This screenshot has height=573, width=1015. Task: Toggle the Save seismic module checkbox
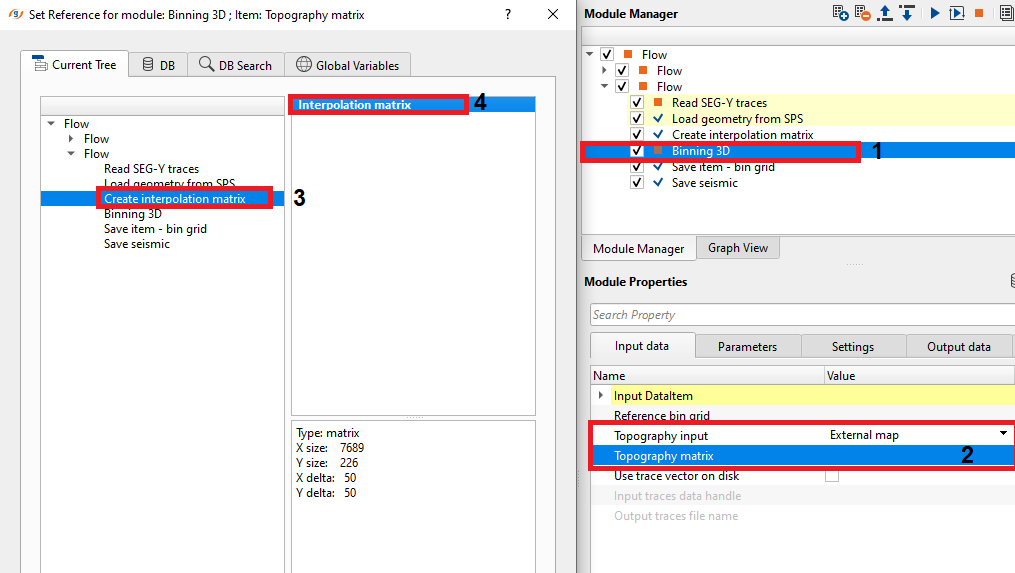click(x=637, y=183)
